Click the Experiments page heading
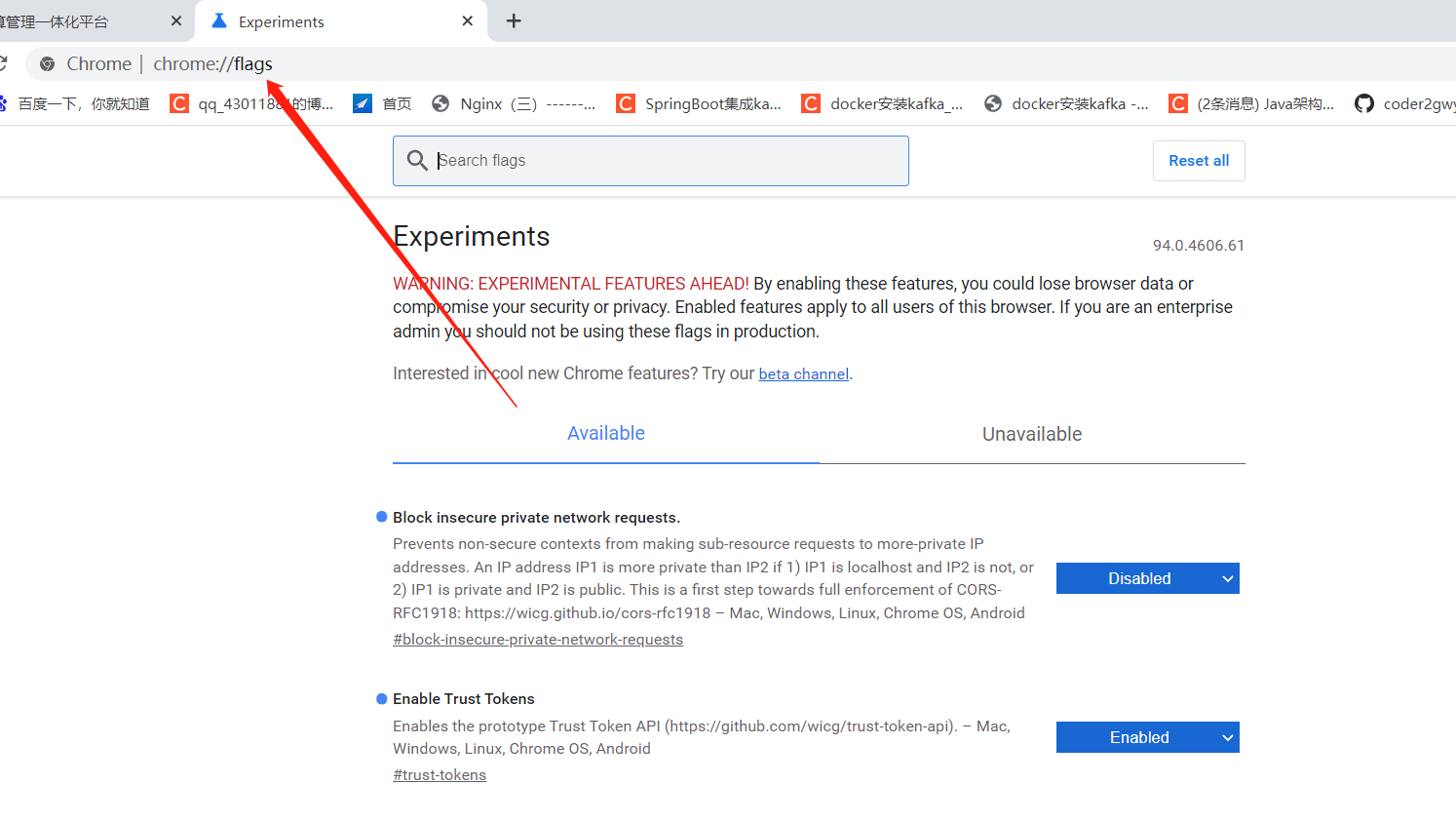 pos(472,236)
